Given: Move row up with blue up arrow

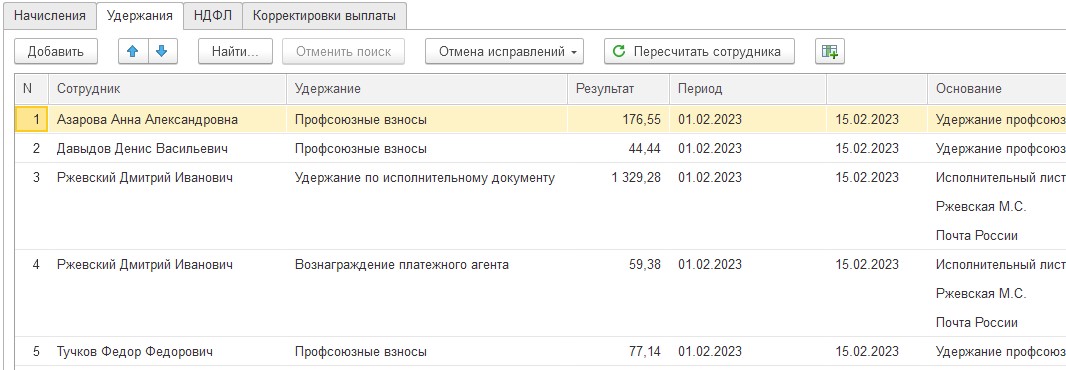Looking at the screenshot, I should coord(133,51).
